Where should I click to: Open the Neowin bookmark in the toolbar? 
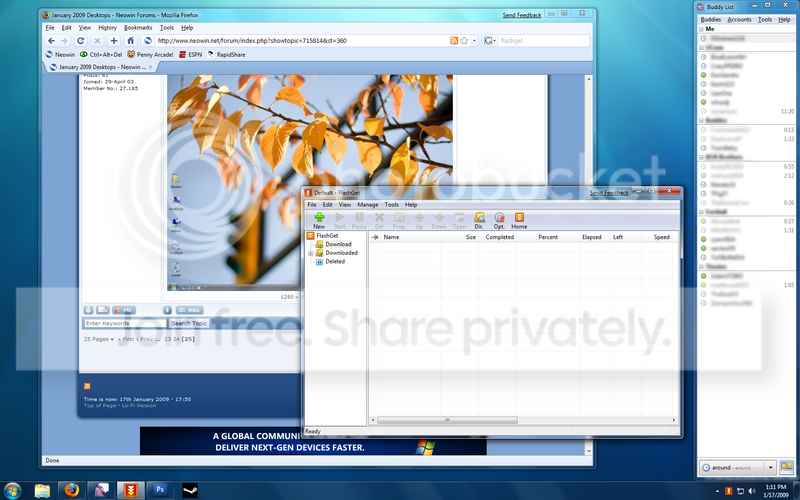60,55
